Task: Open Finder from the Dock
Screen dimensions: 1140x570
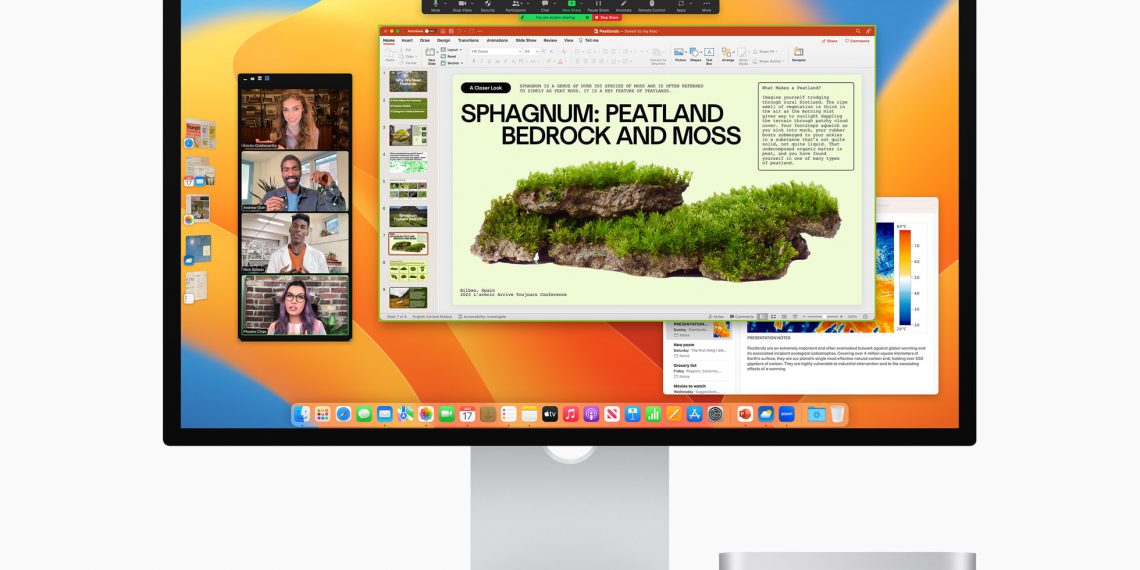Action: pos(301,414)
